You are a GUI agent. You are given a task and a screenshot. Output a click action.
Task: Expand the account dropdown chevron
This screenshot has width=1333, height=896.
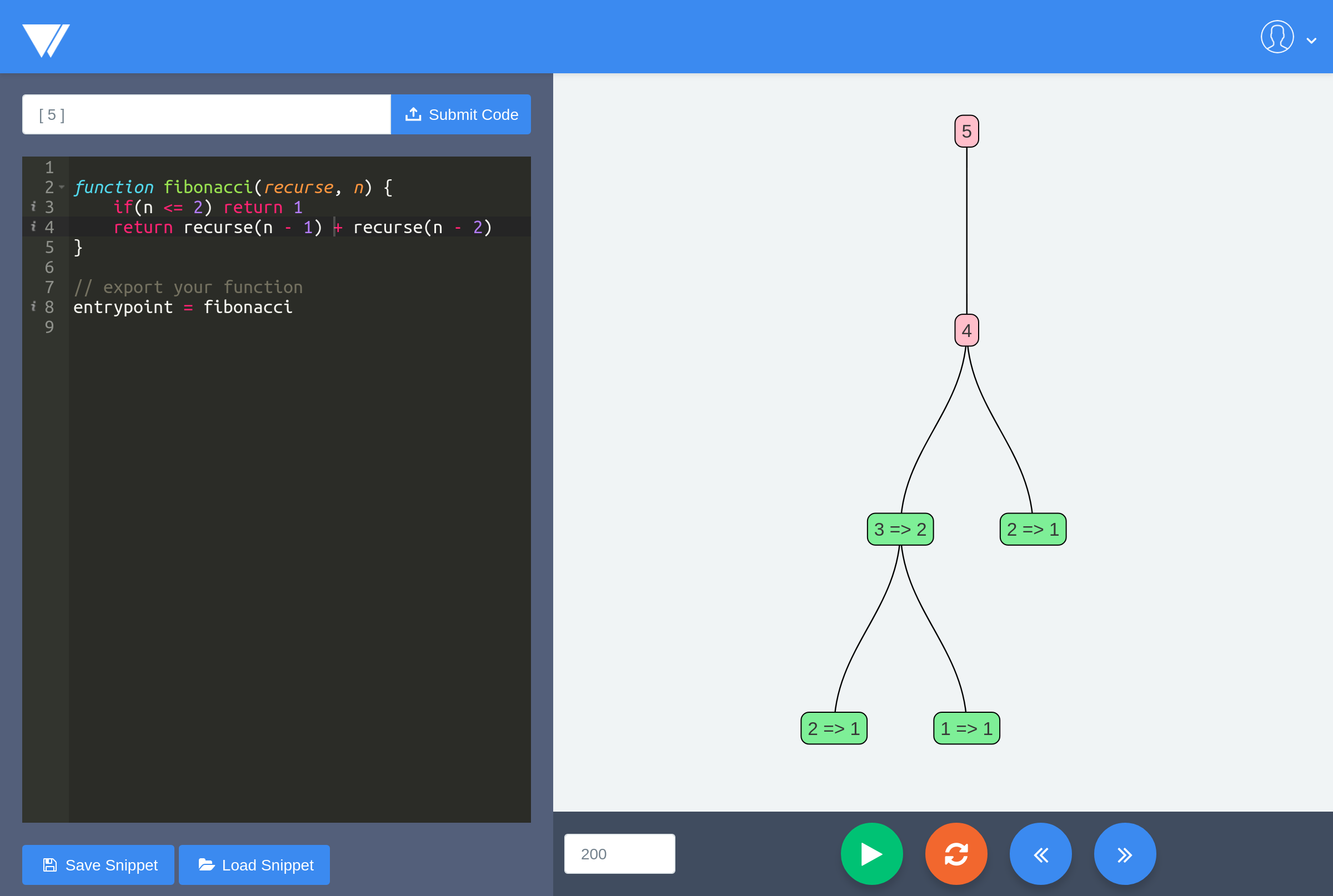1311,41
